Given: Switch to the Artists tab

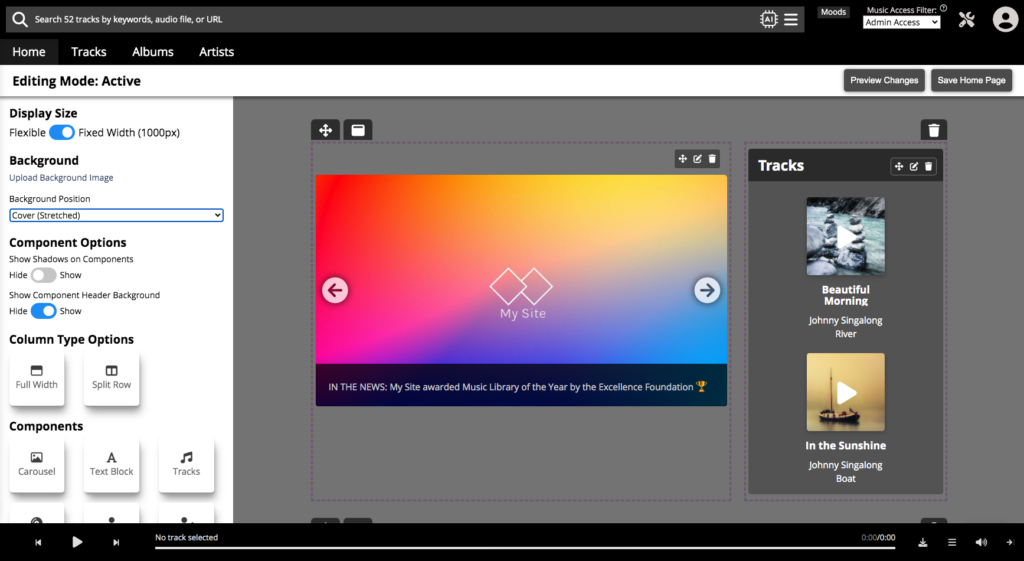Looking at the screenshot, I should 216,52.
